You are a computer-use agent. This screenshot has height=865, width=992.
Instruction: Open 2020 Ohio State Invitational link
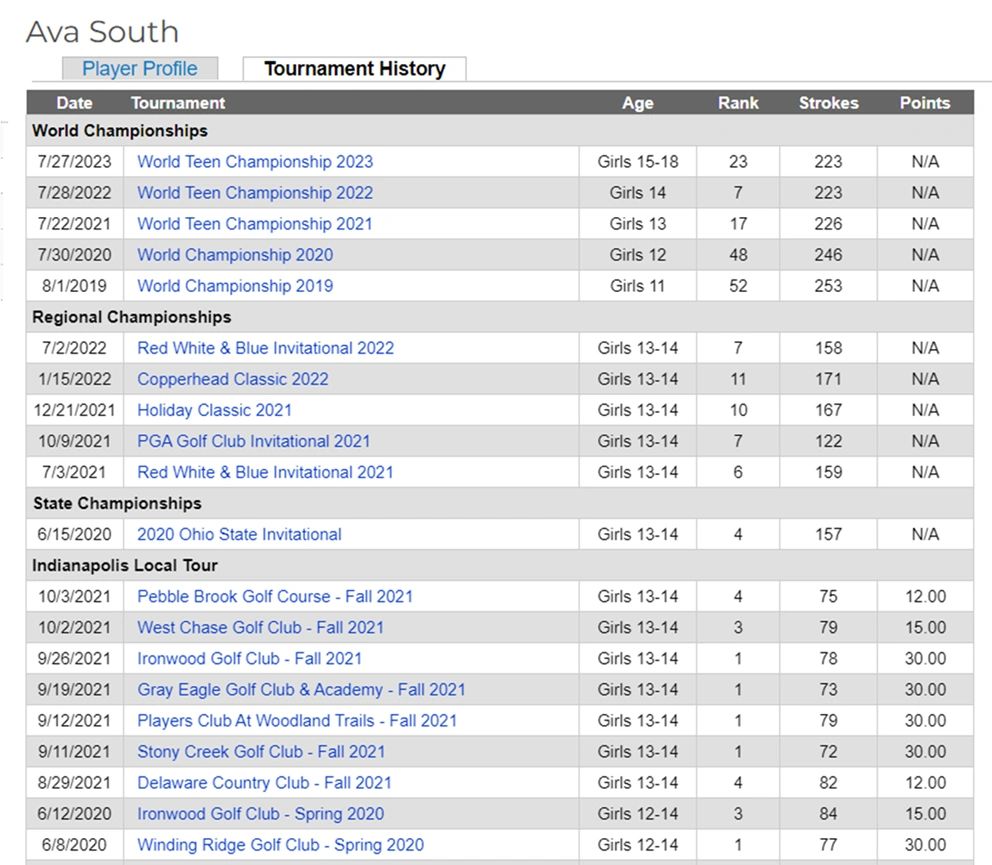tap(239, 534)
